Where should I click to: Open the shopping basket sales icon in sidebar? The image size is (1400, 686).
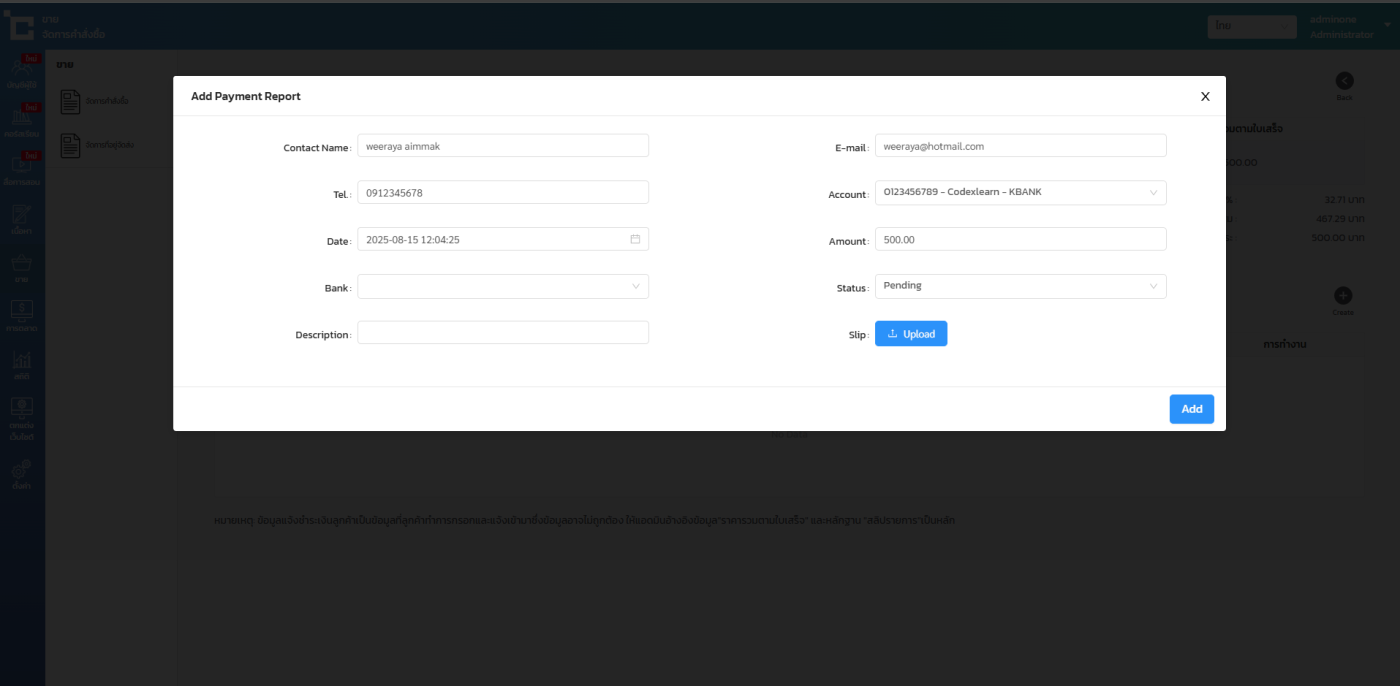(x=21, y=264)
